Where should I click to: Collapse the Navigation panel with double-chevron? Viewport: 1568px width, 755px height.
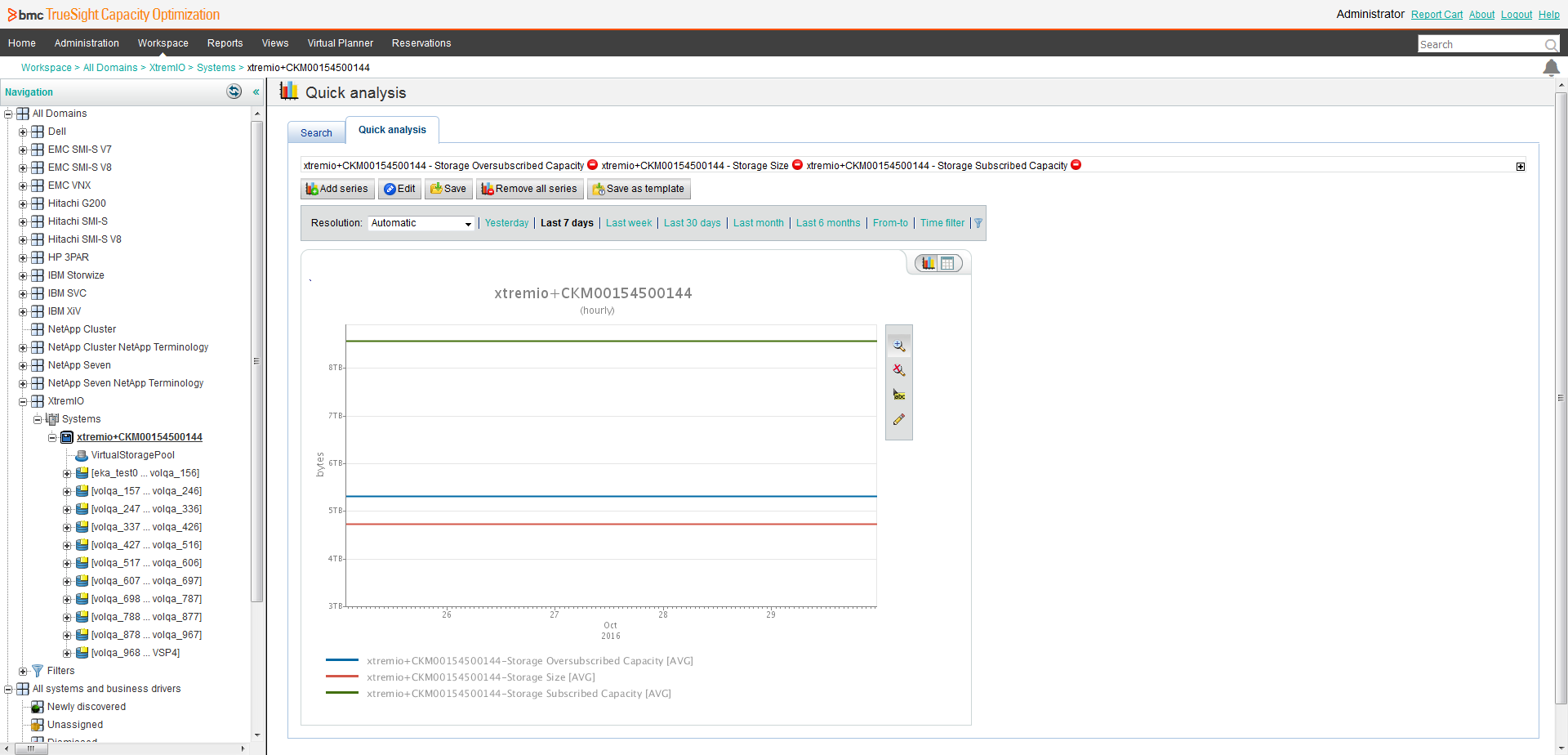pyautogui.click(x=256, y=92)
